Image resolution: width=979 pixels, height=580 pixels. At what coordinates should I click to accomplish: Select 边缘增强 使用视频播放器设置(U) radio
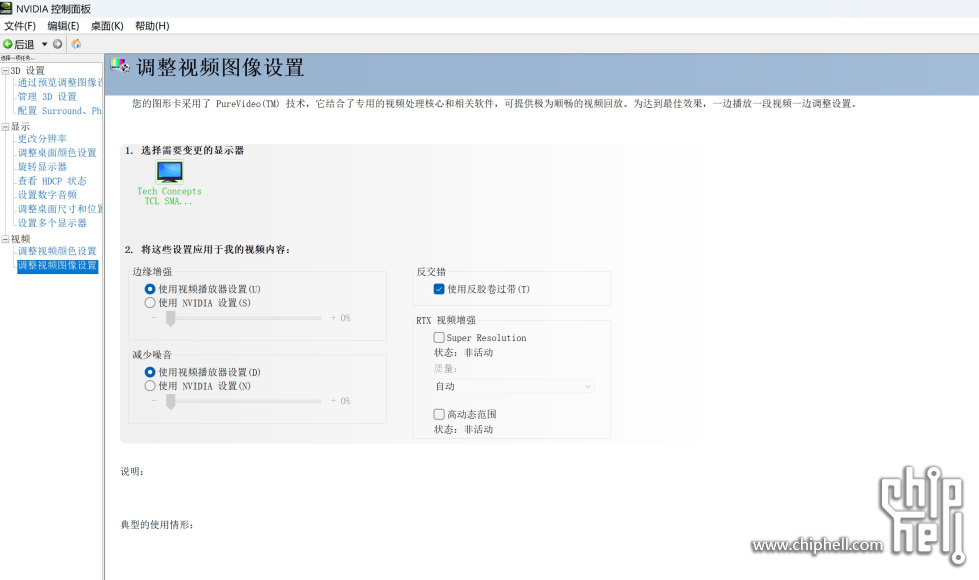coord(150,289)
